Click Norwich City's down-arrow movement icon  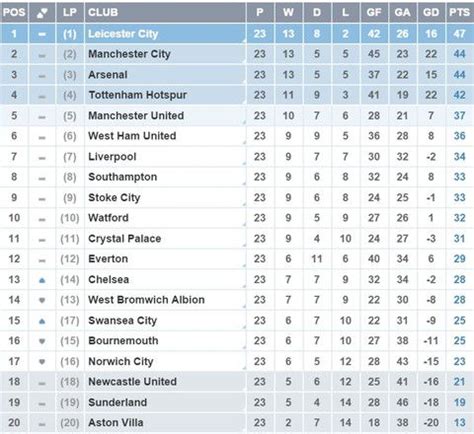pyautogui.click(x=42, y=361)
